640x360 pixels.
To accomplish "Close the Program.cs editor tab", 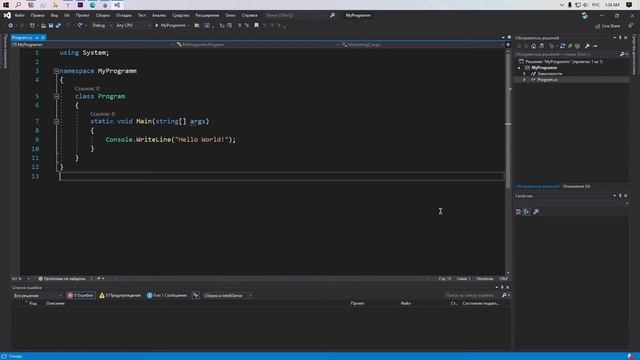I will (x=43, y=38).
